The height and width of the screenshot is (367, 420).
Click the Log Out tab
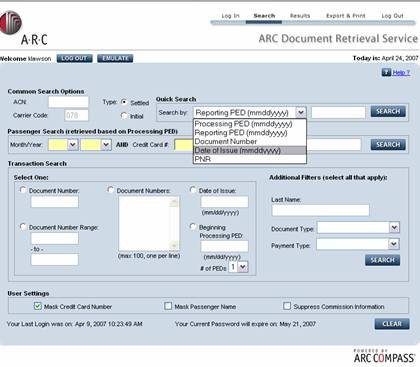[392, 16]
